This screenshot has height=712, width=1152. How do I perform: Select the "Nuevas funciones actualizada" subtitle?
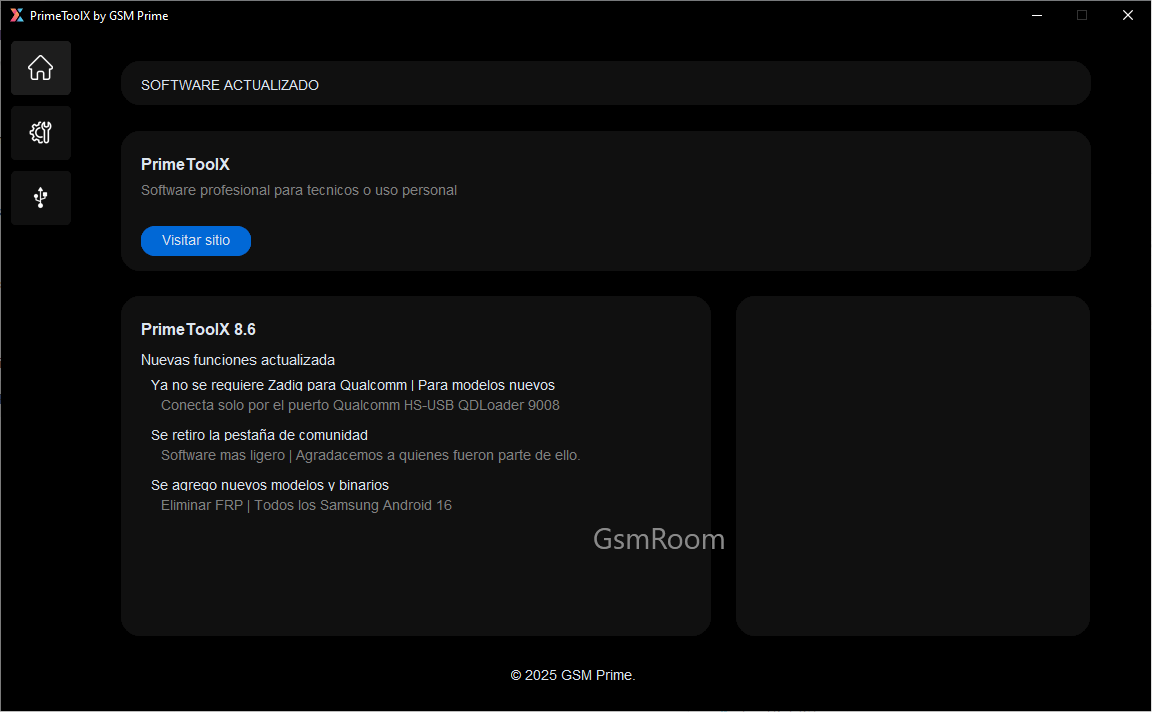(238, 360)
